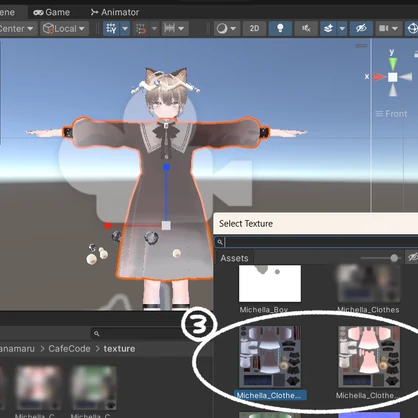The image size is (418, 418).
Task: Select the Michella_Boy texture thumbnail
Action: click(x=270, y=284)
